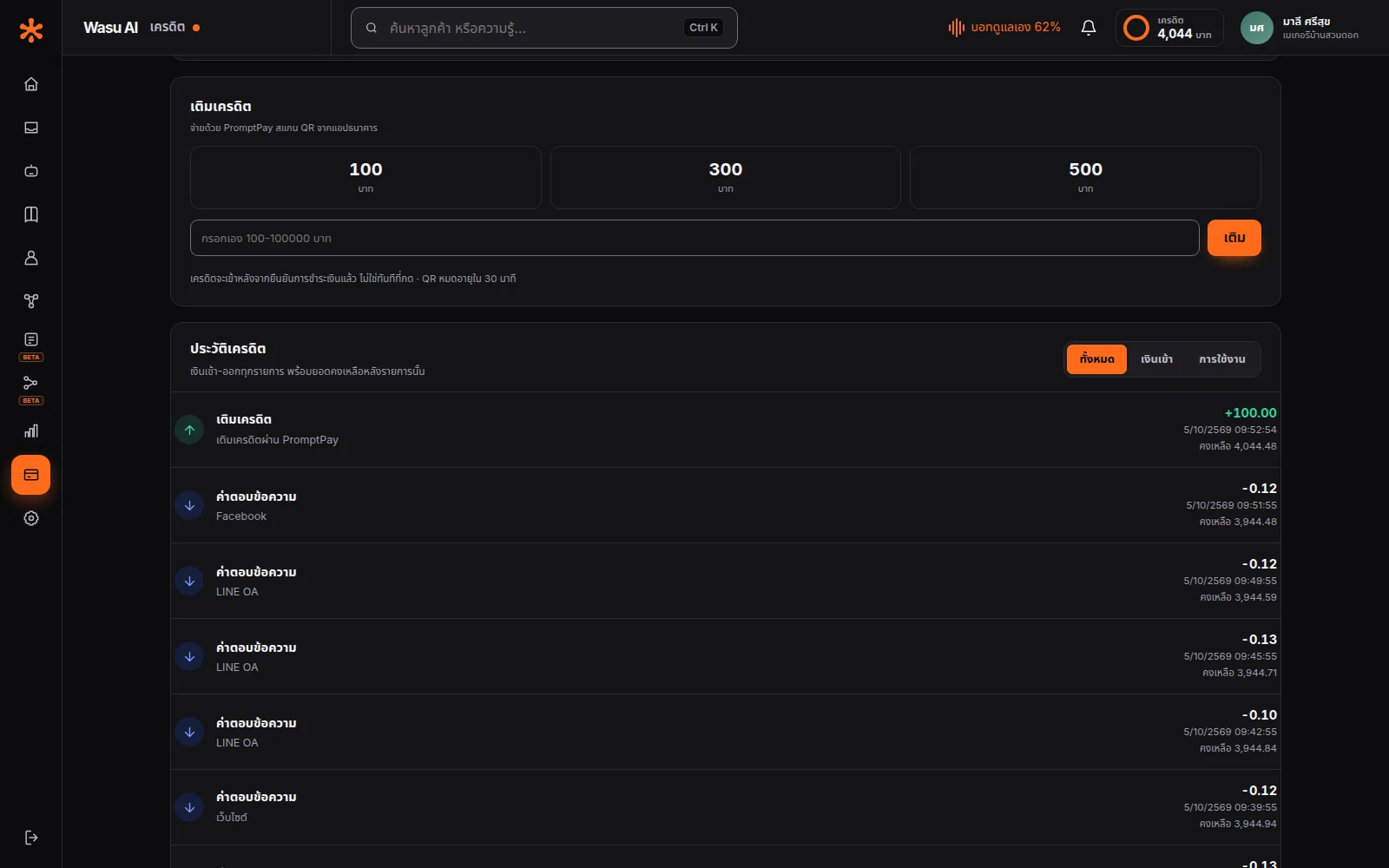Click the down-arrow icon on the Facebook row
1389x868 pixels.
pyautogui.click(x=189, y=505)
